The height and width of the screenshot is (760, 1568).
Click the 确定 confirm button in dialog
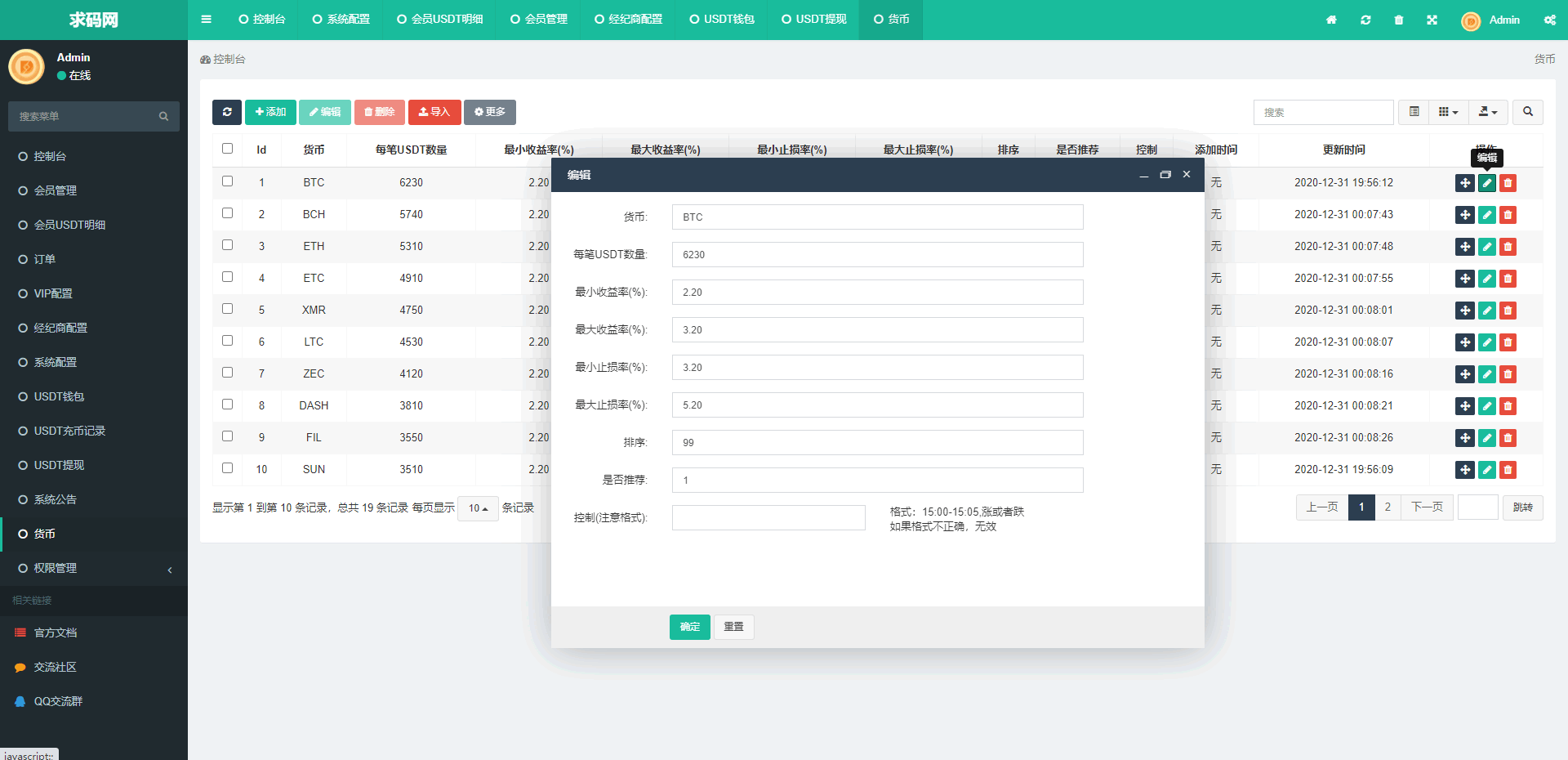click(x=689, y=627)
